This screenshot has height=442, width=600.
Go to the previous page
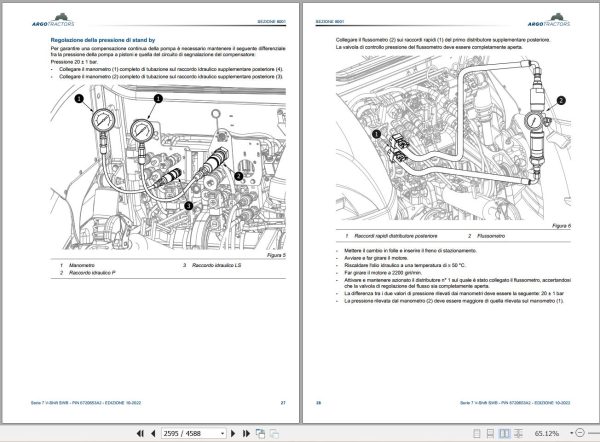(153, 434)
